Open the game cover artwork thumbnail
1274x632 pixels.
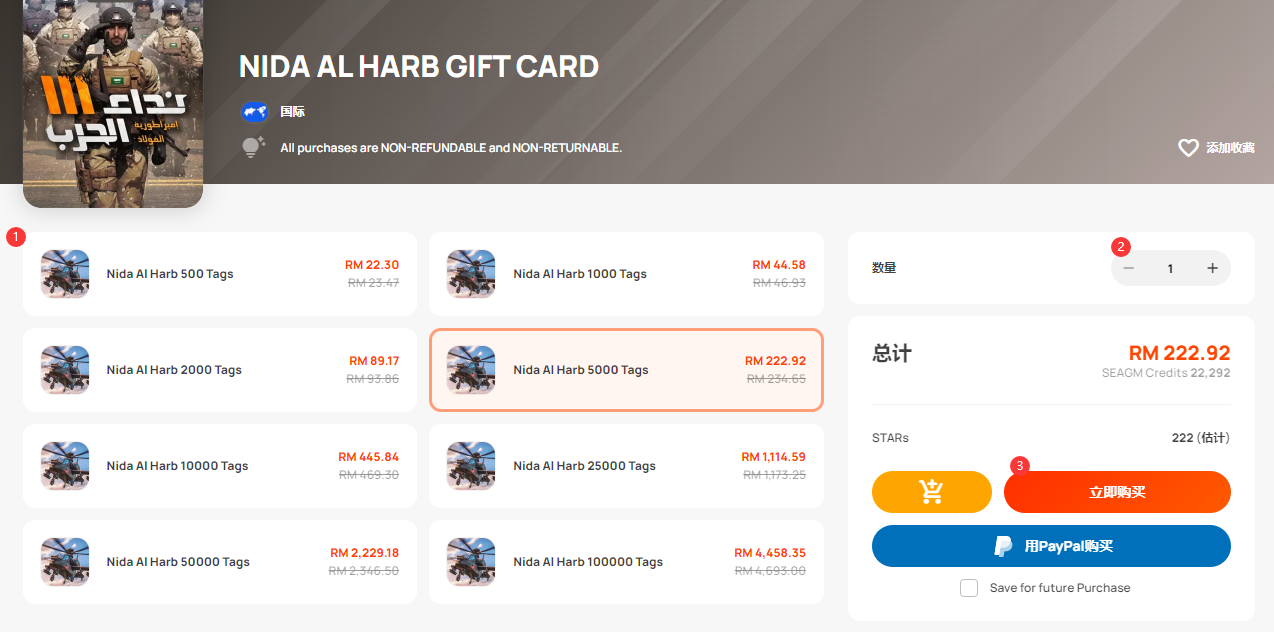113,104
